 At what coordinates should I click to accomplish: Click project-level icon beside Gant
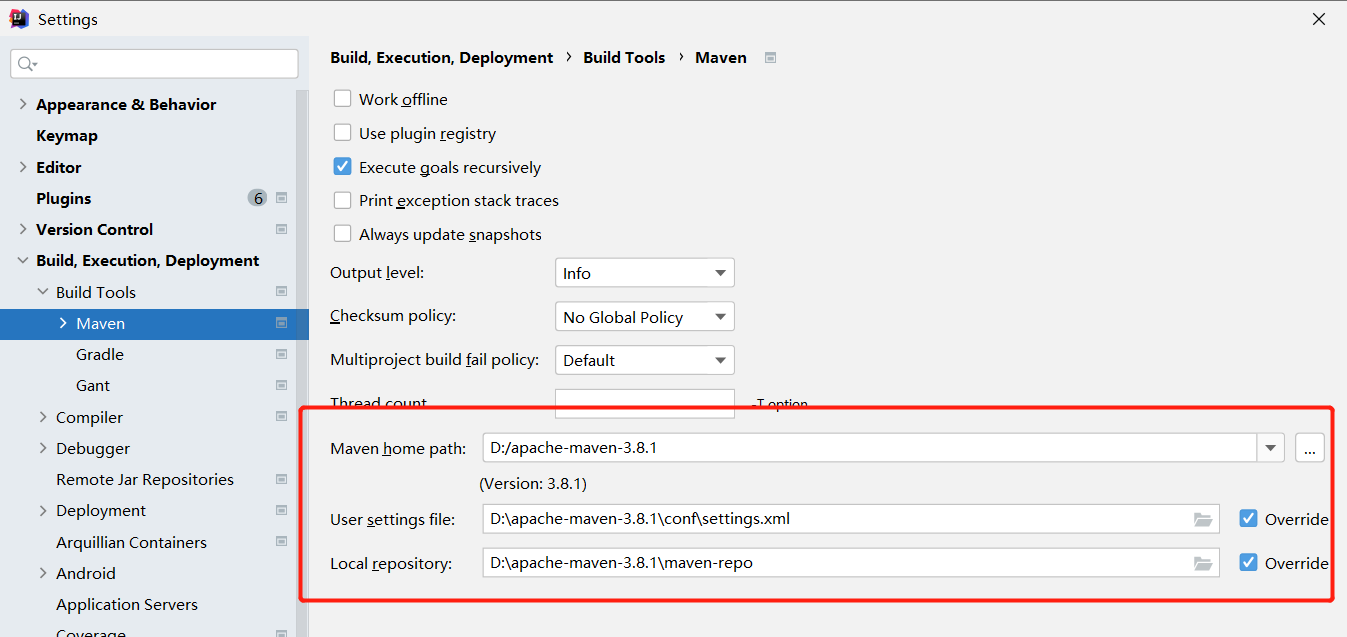[x=281, y=385]
